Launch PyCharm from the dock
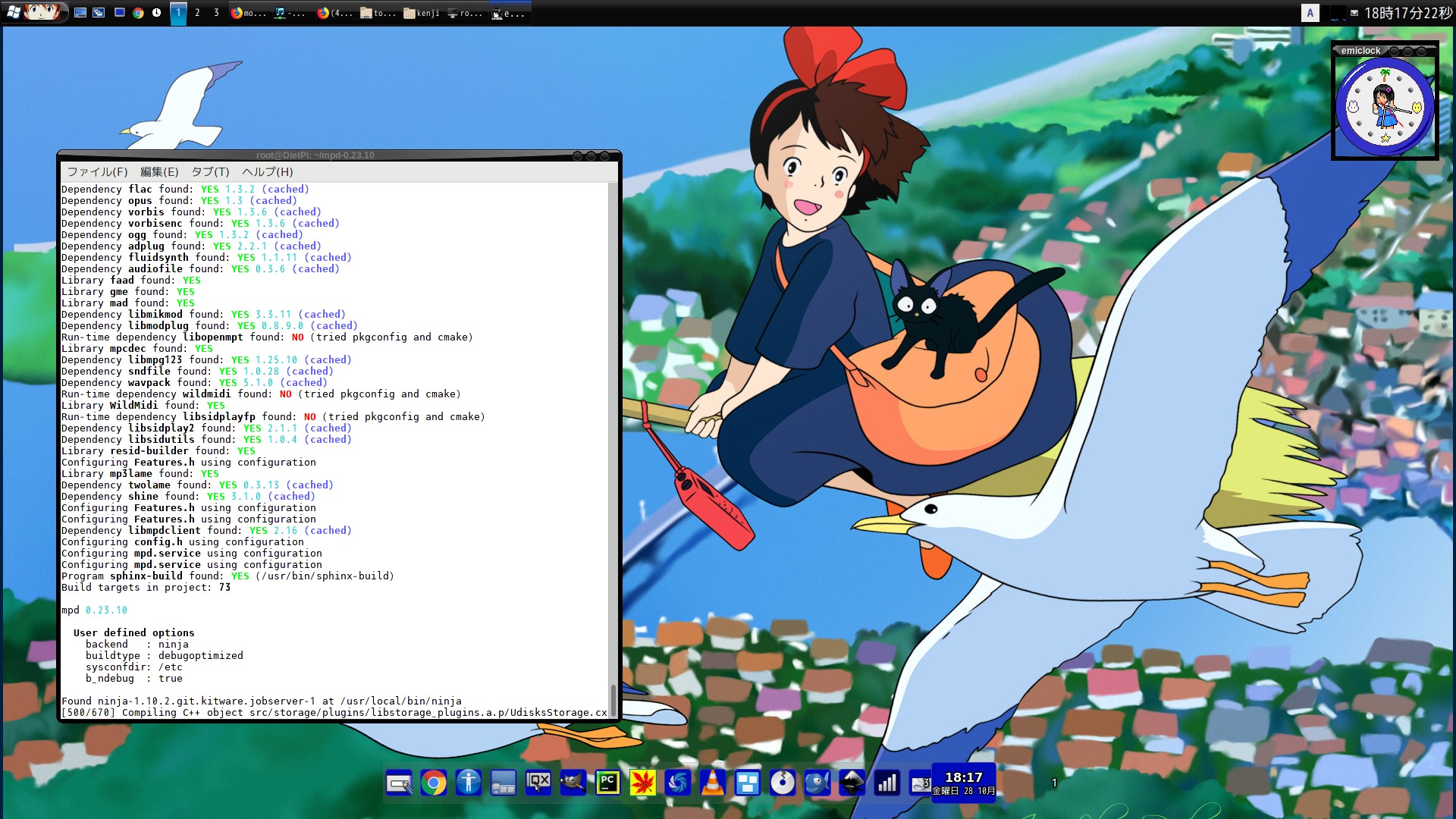1456x819 pixels. 608,783
